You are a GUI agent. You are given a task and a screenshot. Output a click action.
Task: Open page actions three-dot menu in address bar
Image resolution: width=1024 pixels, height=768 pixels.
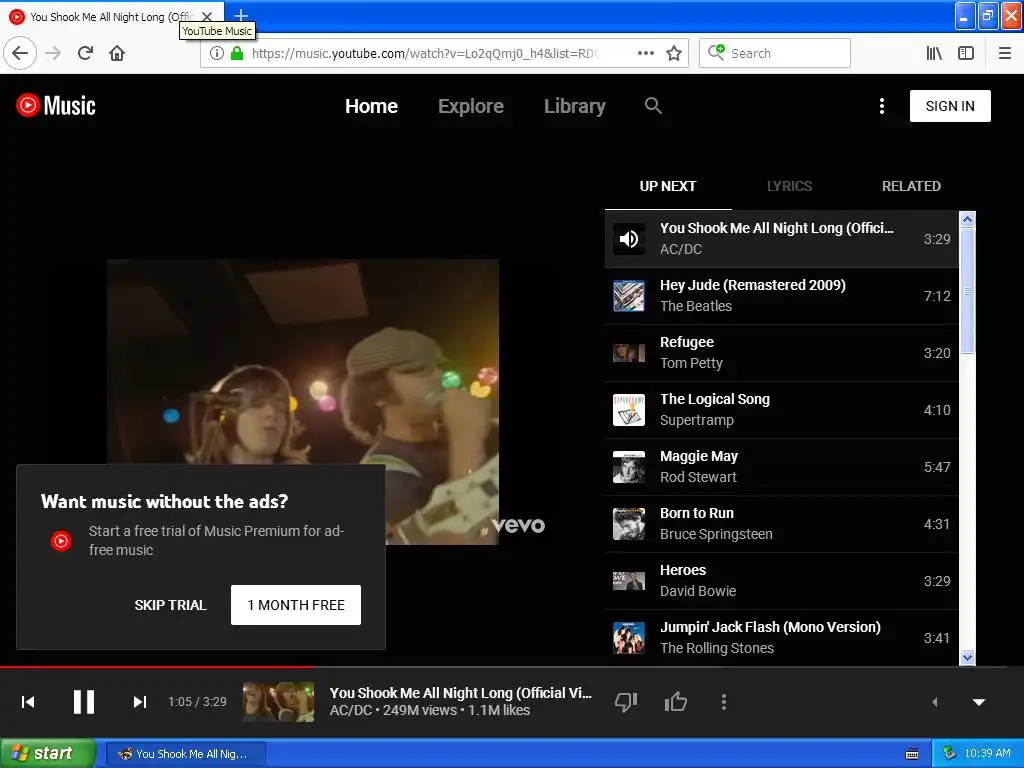click(x=646, y=53)
